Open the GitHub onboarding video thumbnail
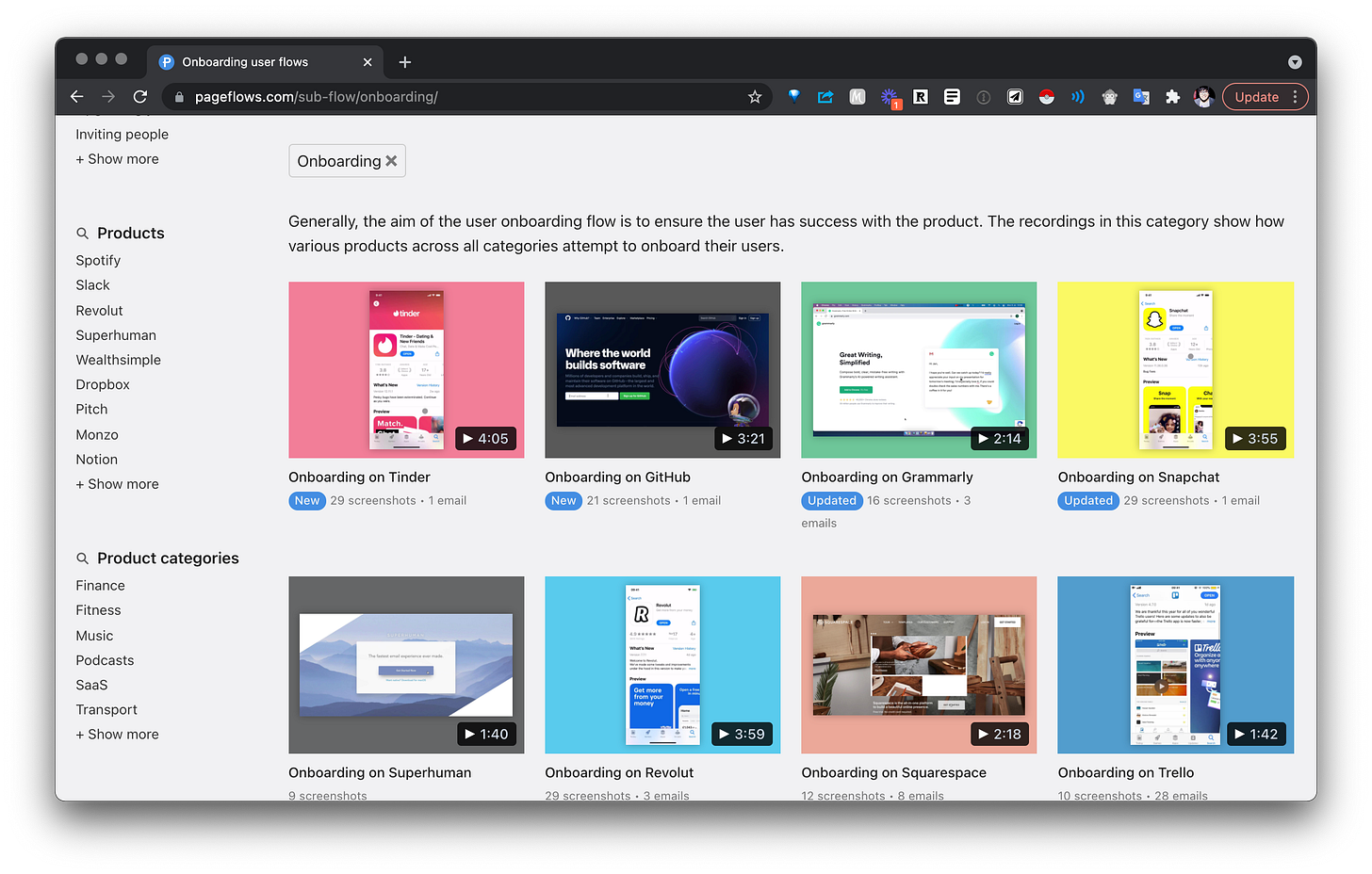 (x=662, y=370)
